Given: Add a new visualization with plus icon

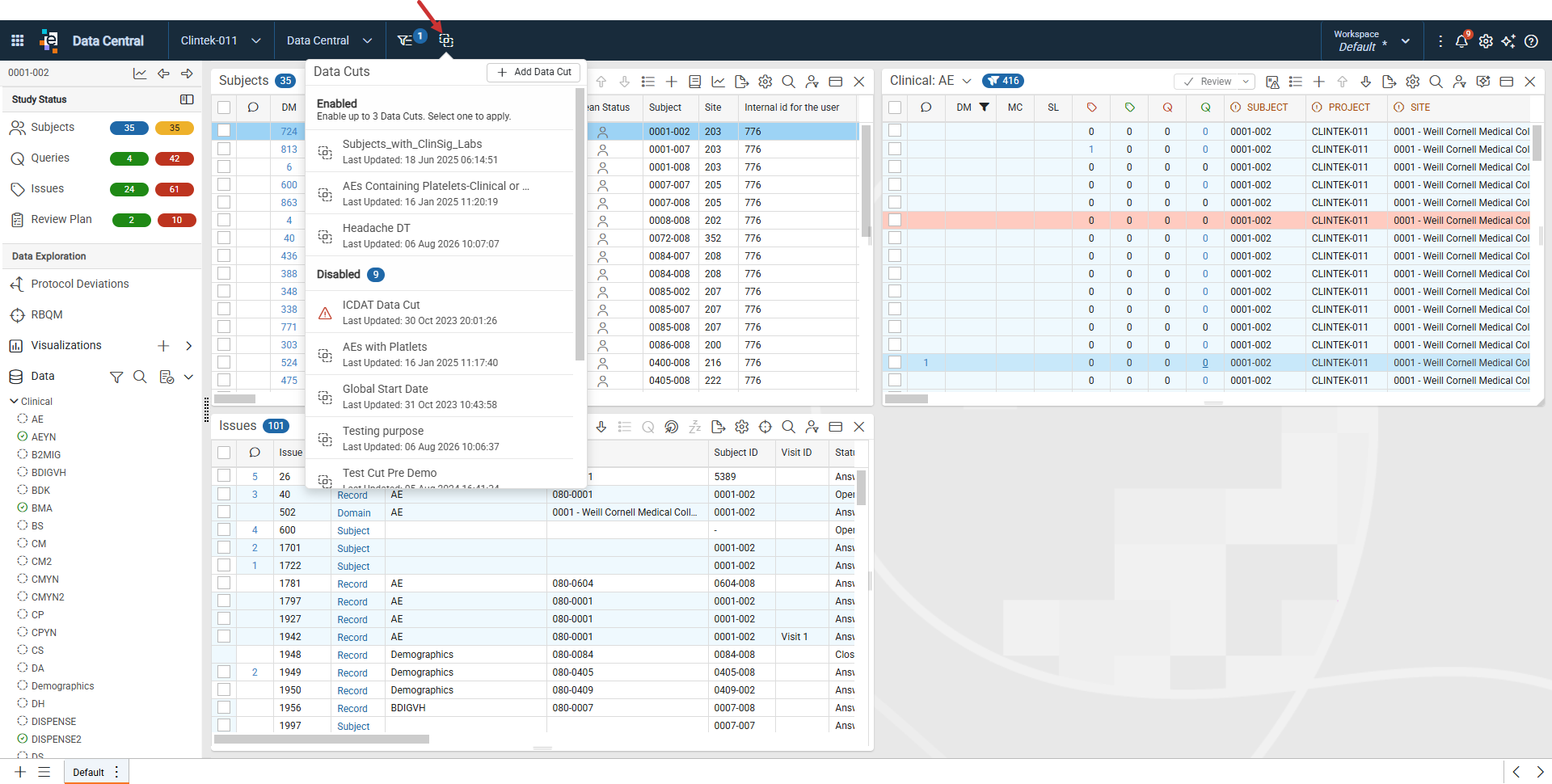Looking at the screenshot, I should coord(163,346).
